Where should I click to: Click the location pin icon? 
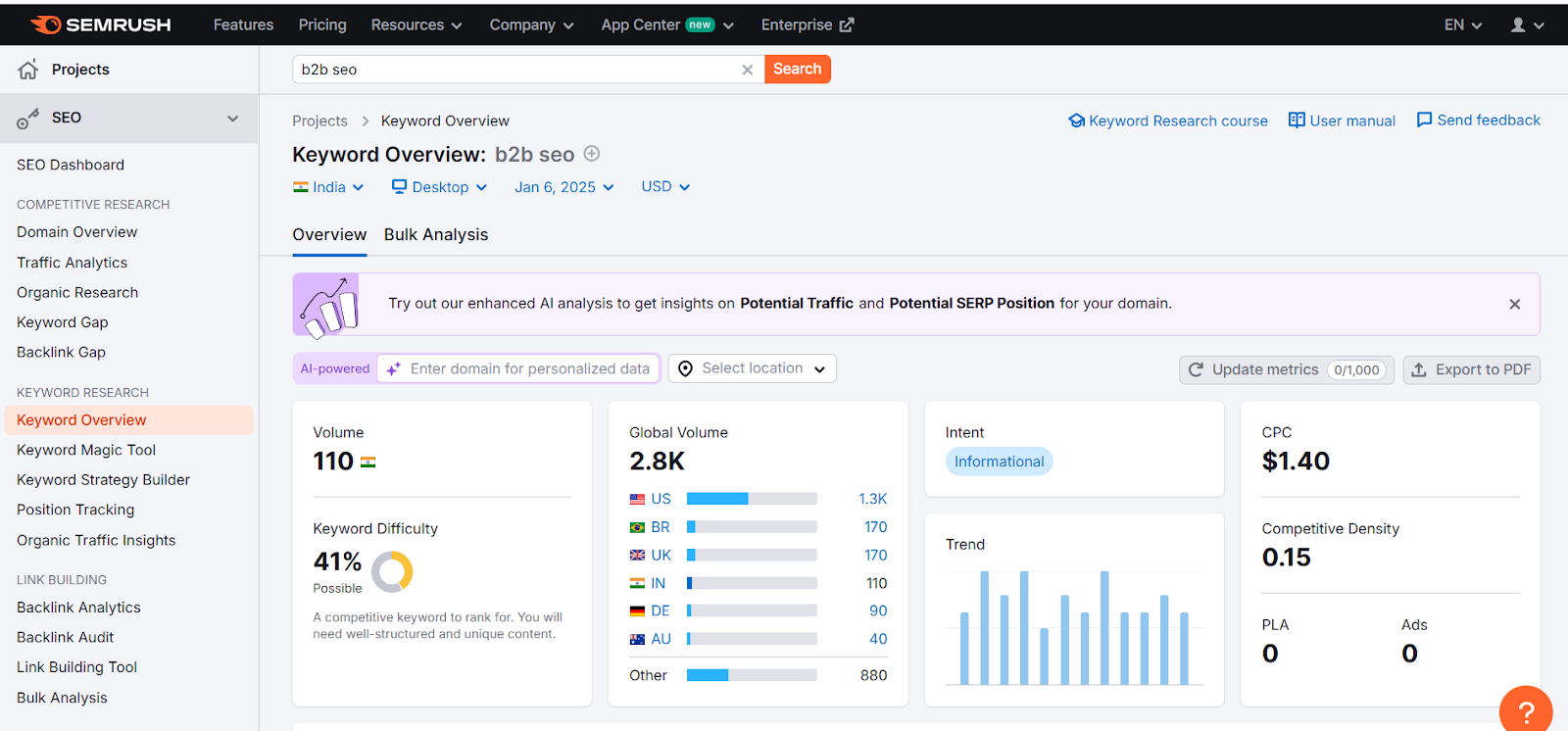point(686,368)
